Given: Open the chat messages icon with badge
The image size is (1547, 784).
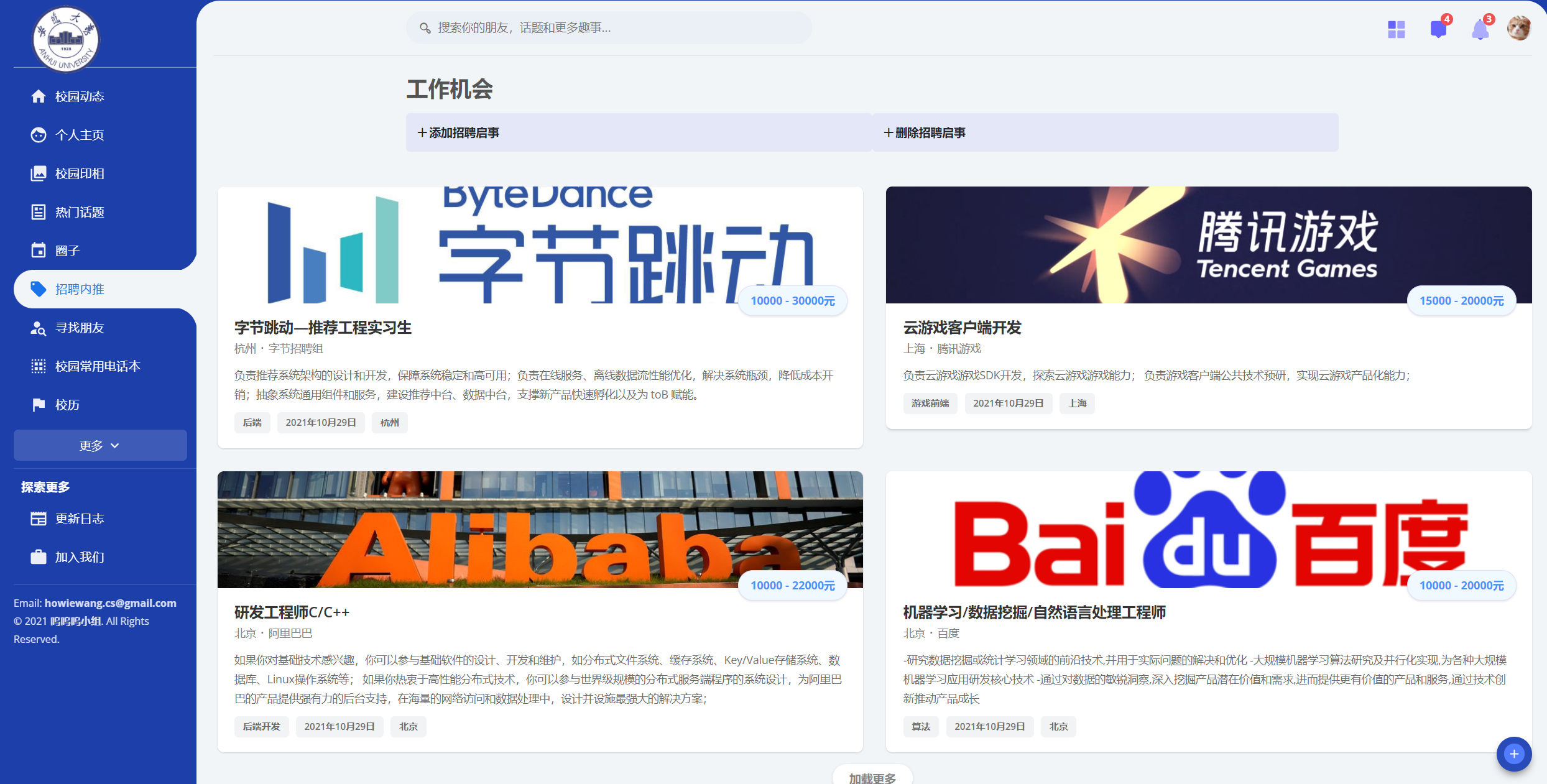Looking at the screenshot, I should 1438,29.
